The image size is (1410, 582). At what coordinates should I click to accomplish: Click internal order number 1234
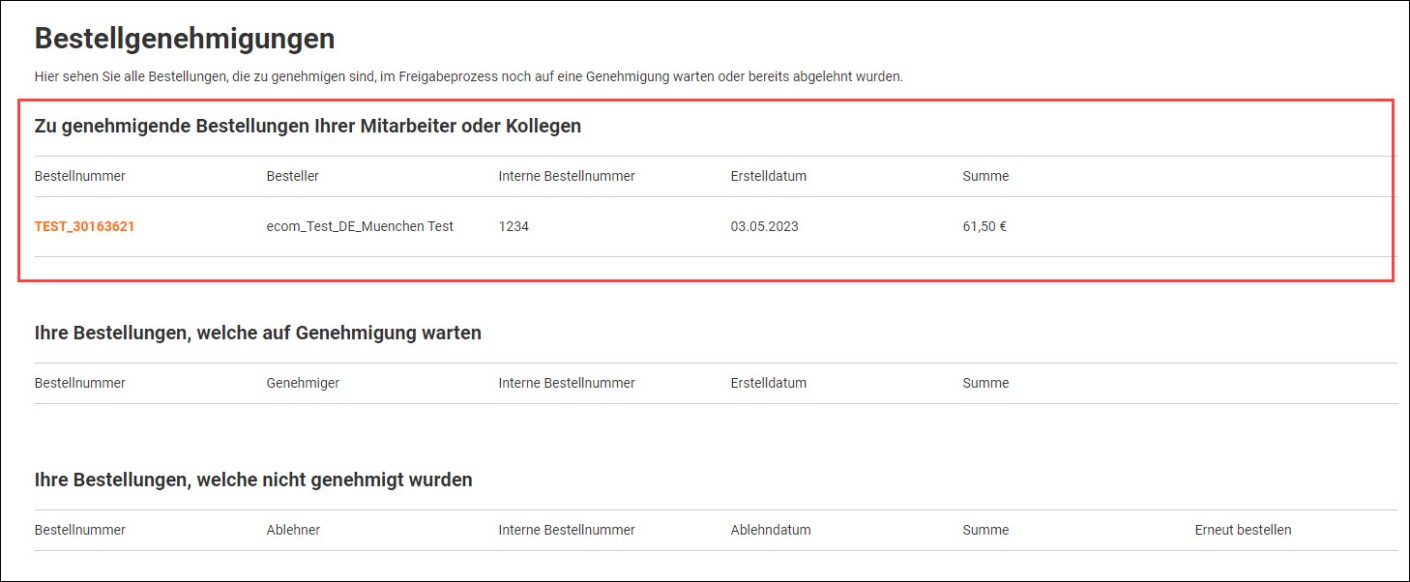pos(513,227)
